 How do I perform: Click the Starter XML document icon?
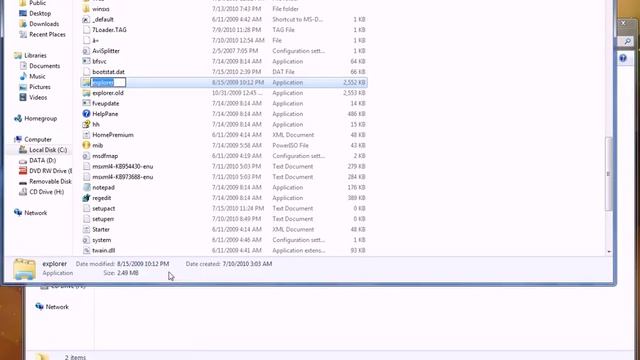coord(86,230)
